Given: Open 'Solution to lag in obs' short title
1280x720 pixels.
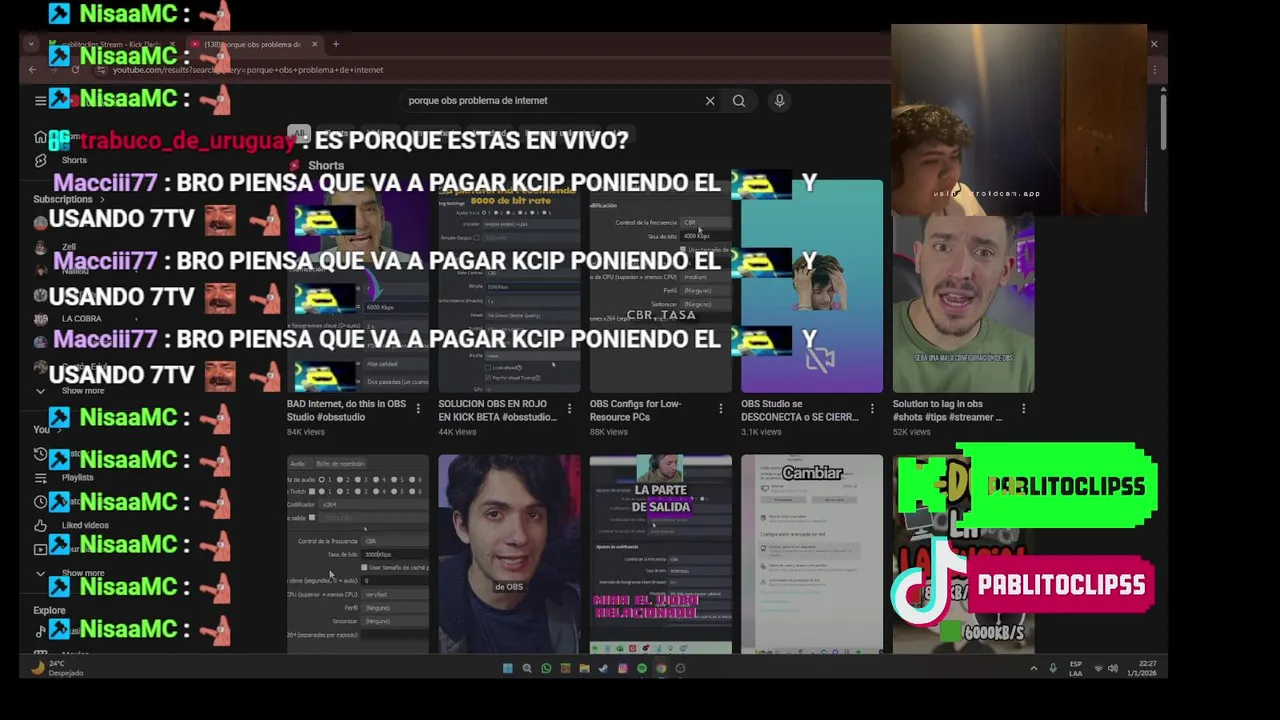Looking at the screenshot, I should [x=947, y=410].
